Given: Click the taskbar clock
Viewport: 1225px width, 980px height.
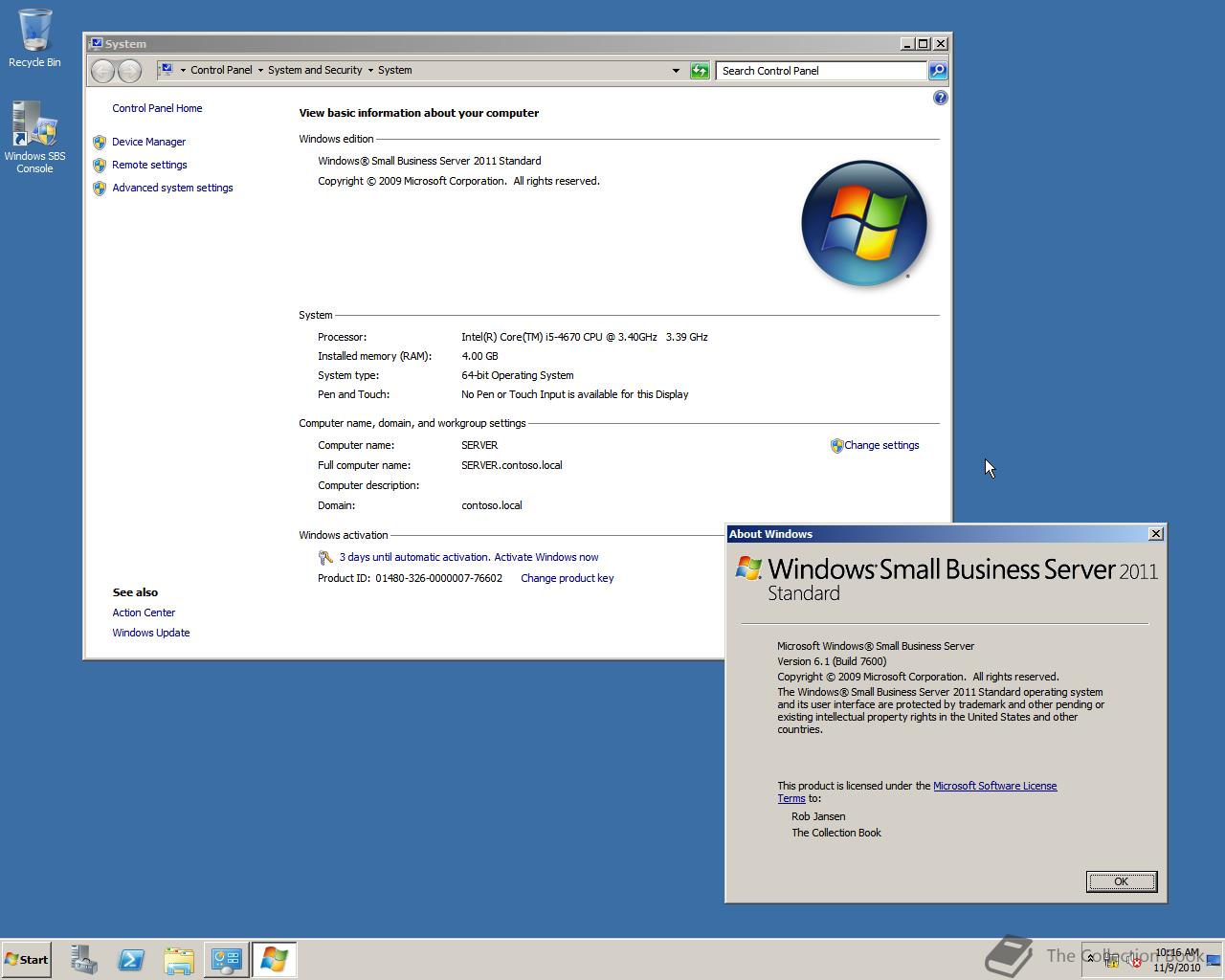Looking at the screenshot, I should point(1176,960).
